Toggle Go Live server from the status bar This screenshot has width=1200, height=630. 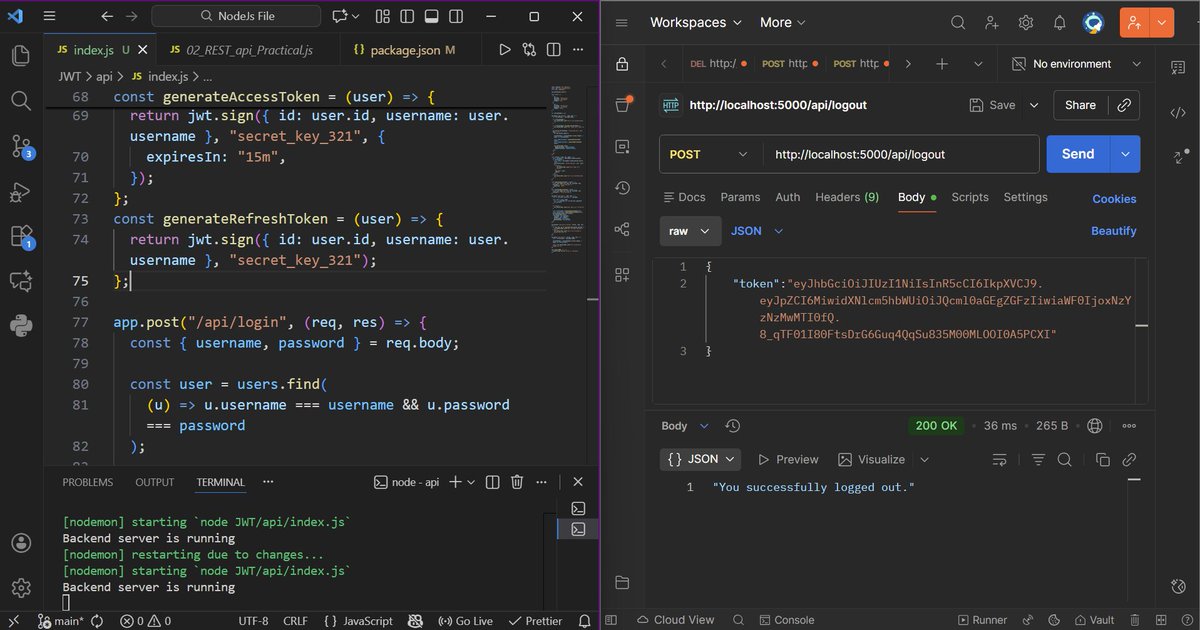[x=465, y=621]
